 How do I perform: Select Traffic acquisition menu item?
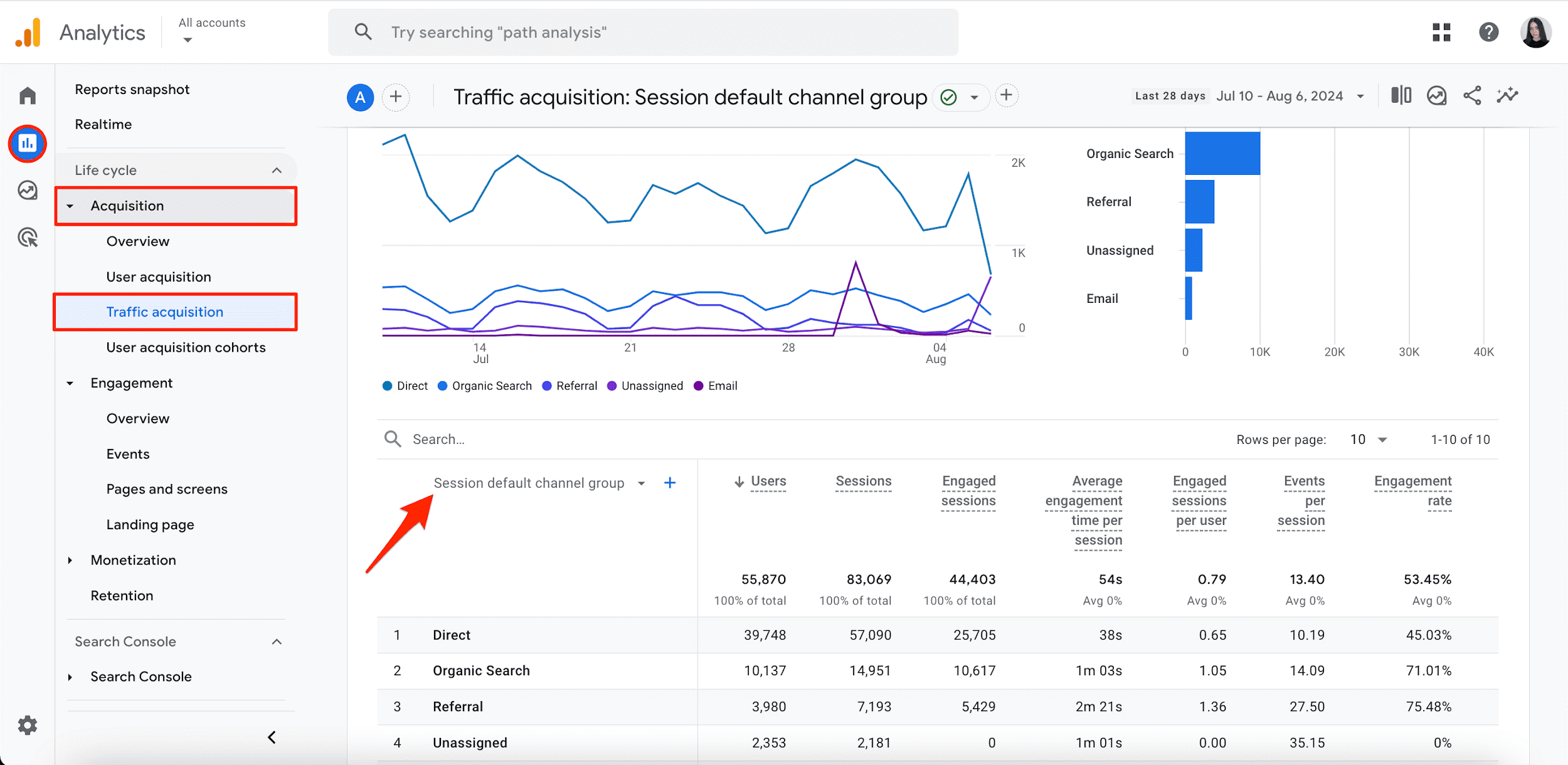[x=164, y=311]
